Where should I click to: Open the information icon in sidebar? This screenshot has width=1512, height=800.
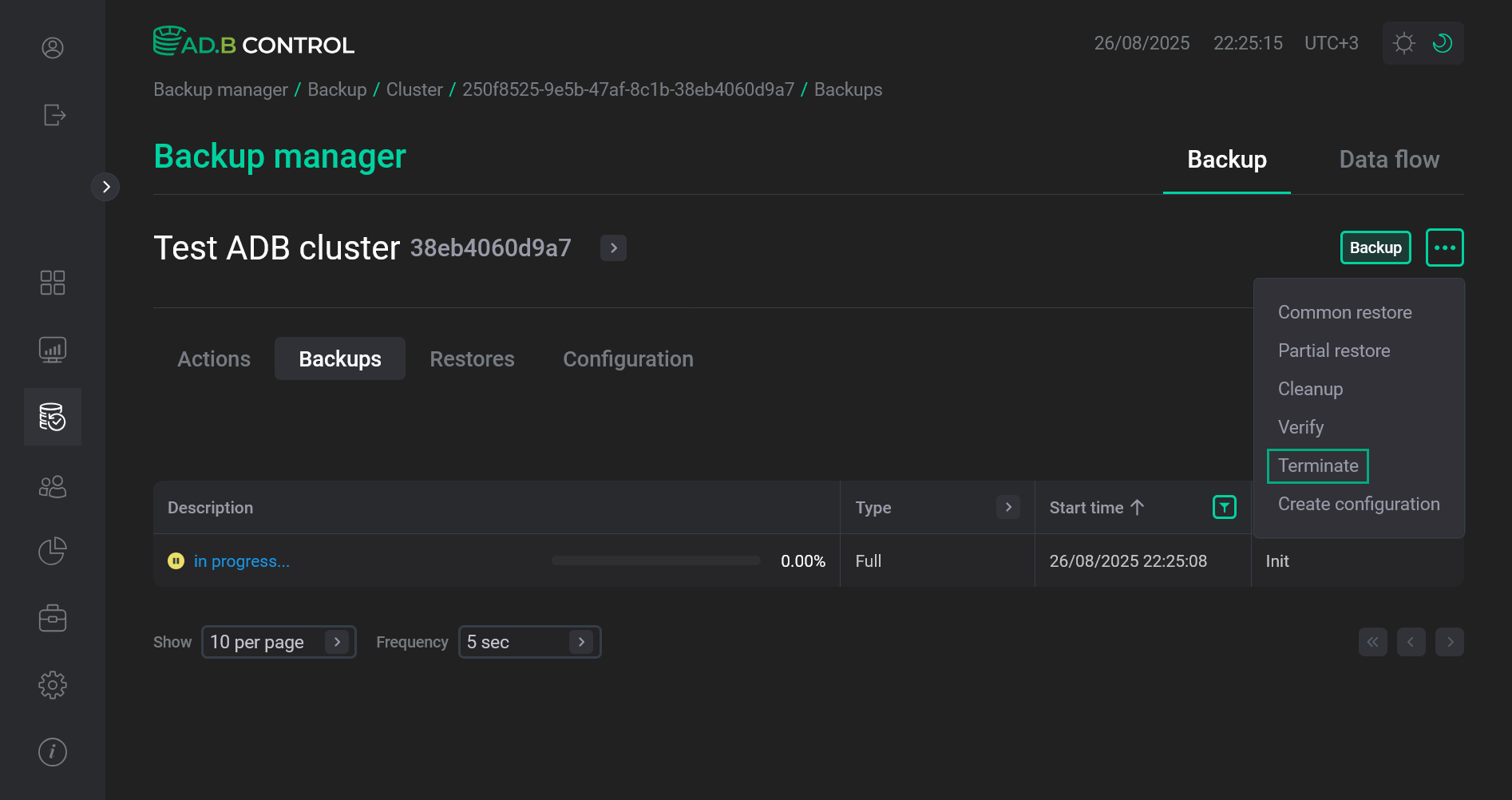[53, 752]
